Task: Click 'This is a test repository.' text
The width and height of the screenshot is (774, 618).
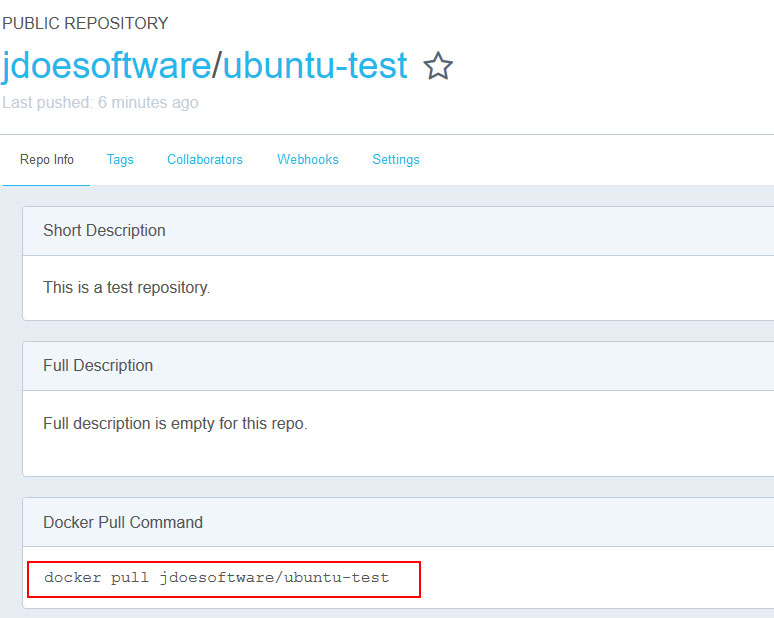Action: [x=126, y=287]
